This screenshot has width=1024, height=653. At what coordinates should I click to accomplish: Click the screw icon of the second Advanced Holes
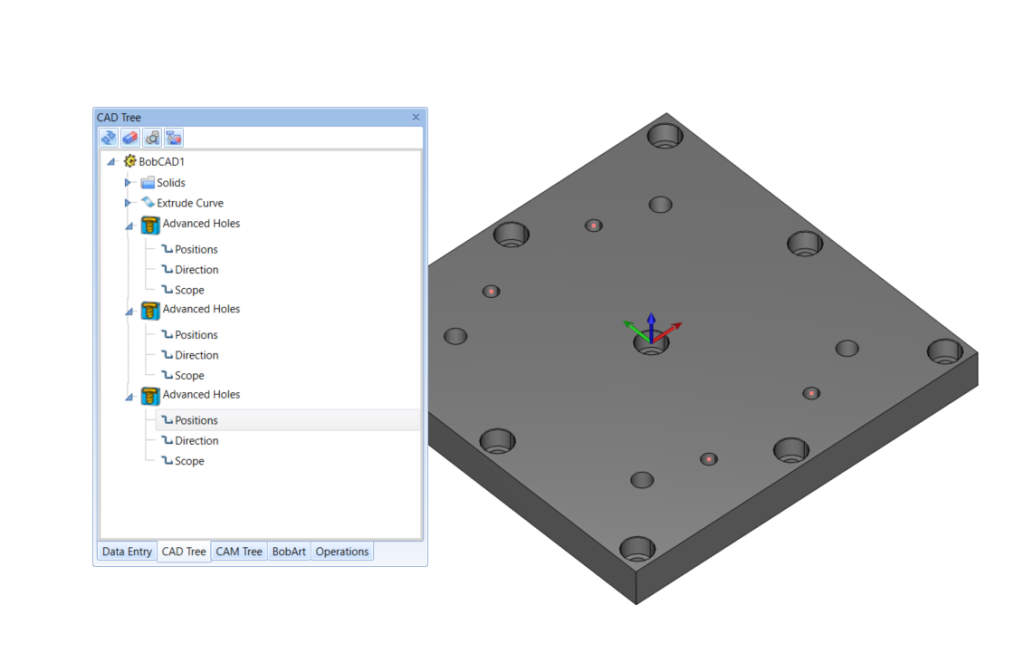(x=150, y=309)
